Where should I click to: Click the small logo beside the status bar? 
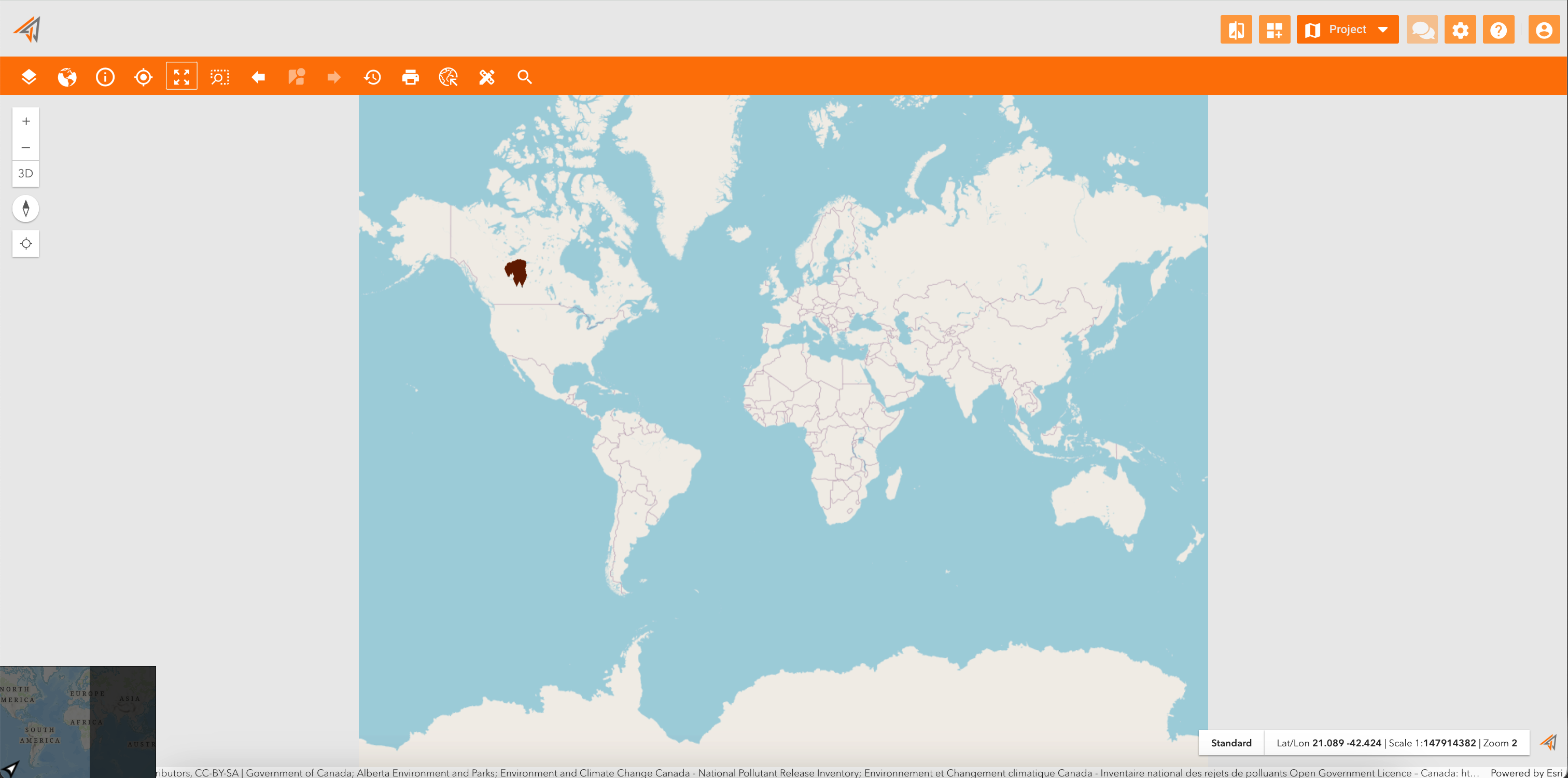pos(1548,743)
